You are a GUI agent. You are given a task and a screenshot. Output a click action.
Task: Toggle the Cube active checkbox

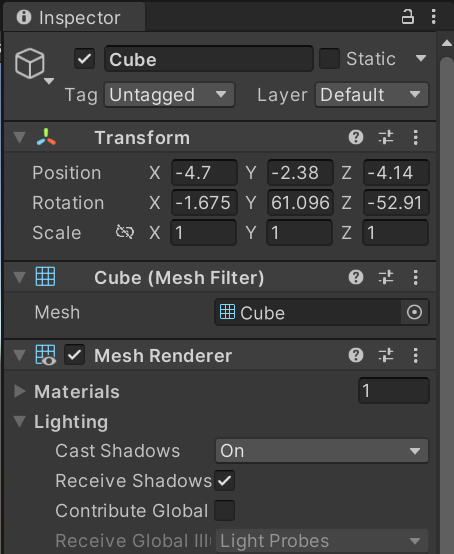click(x=84, y=59)
